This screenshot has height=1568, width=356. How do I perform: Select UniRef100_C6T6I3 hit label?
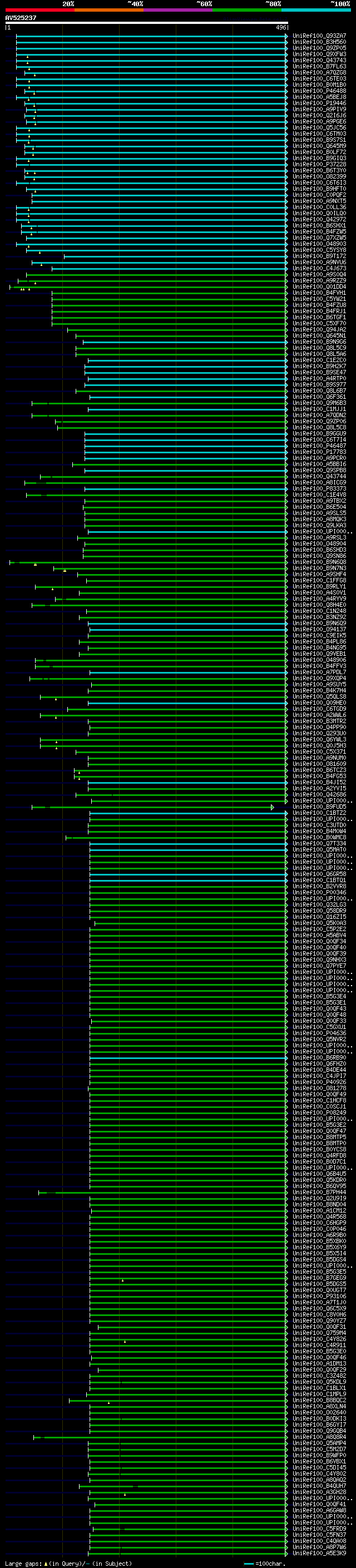pyautogui.click(x=319, y=182)
